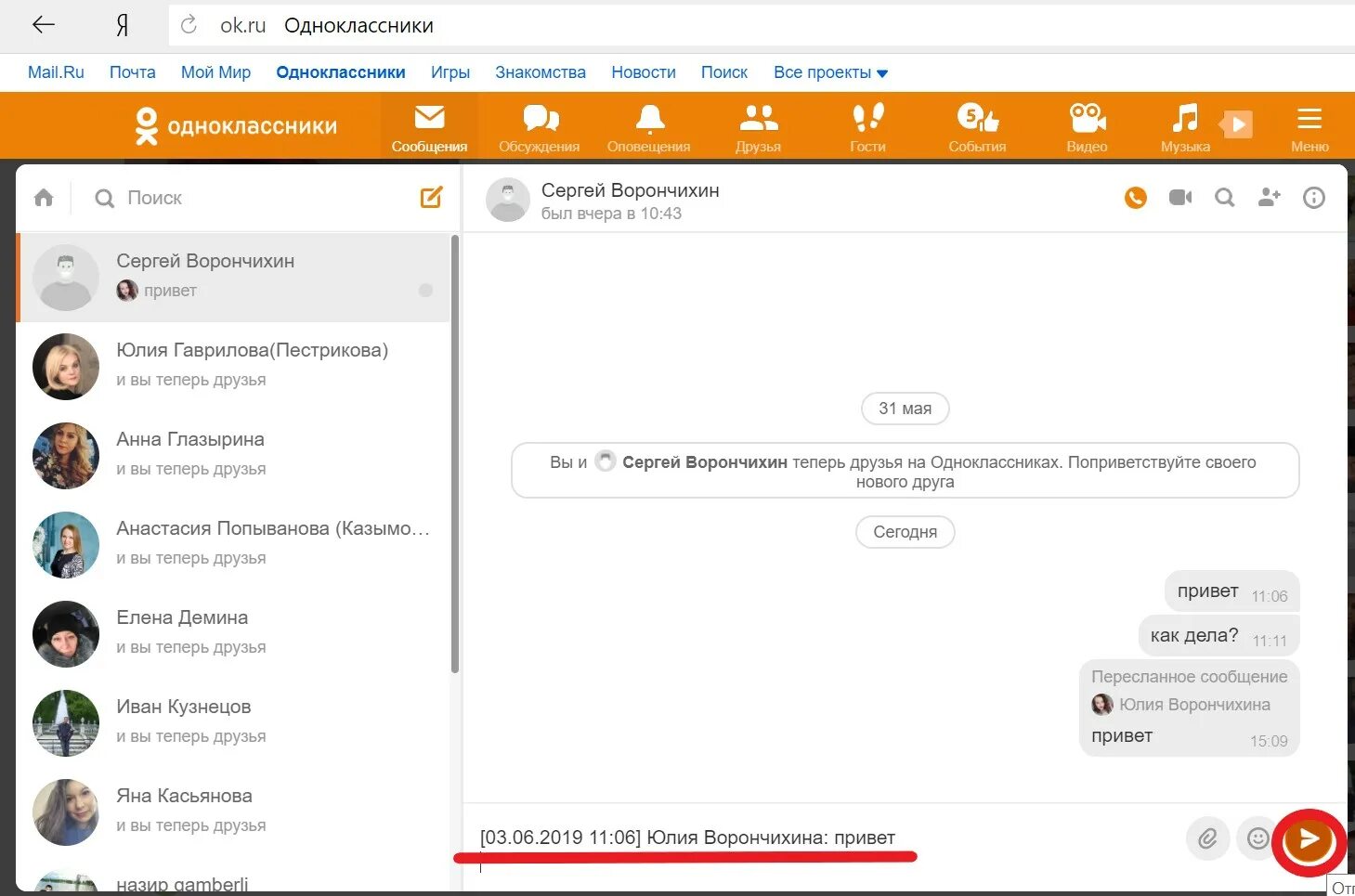Screen dimensions: 1355x896
Task: Click the 'Сегодня' date label
Action: pyautogui.click(x=905, y=532)
